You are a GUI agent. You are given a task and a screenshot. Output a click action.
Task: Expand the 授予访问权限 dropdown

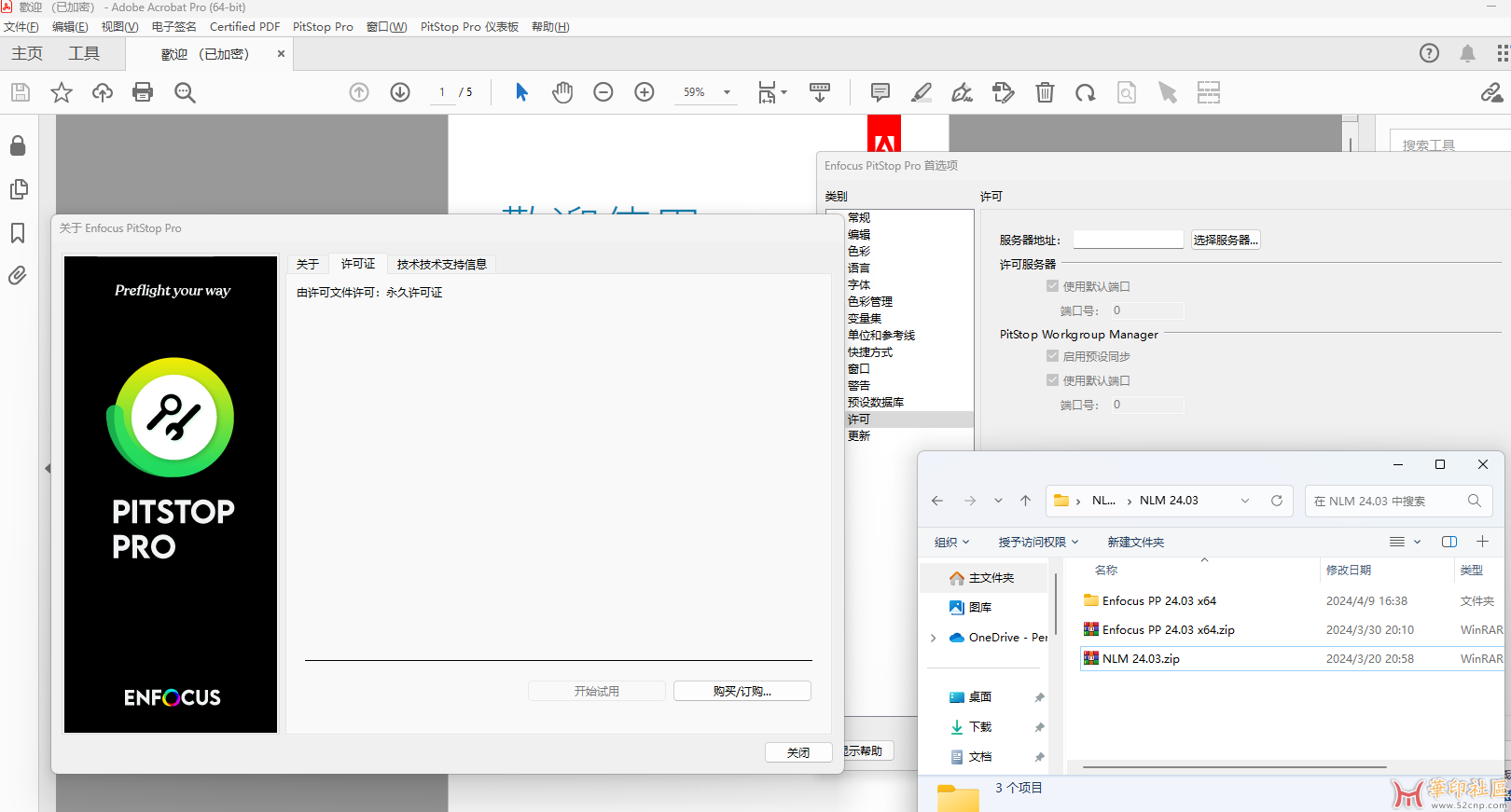pos(1038,542)
